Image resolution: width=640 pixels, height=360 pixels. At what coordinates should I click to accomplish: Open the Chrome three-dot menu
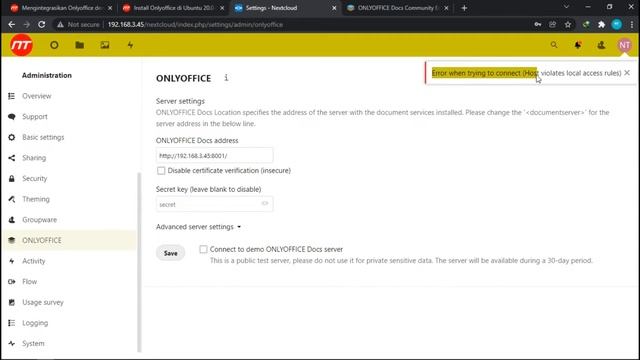coord(632,24)
